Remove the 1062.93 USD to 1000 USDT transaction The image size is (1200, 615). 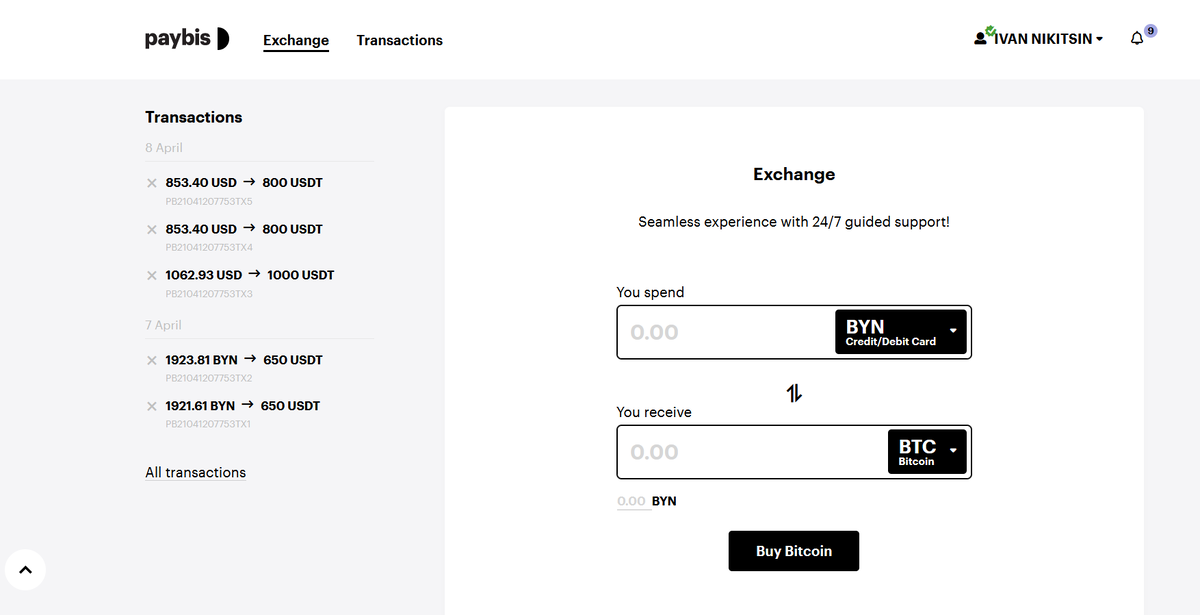pos(152,275)
